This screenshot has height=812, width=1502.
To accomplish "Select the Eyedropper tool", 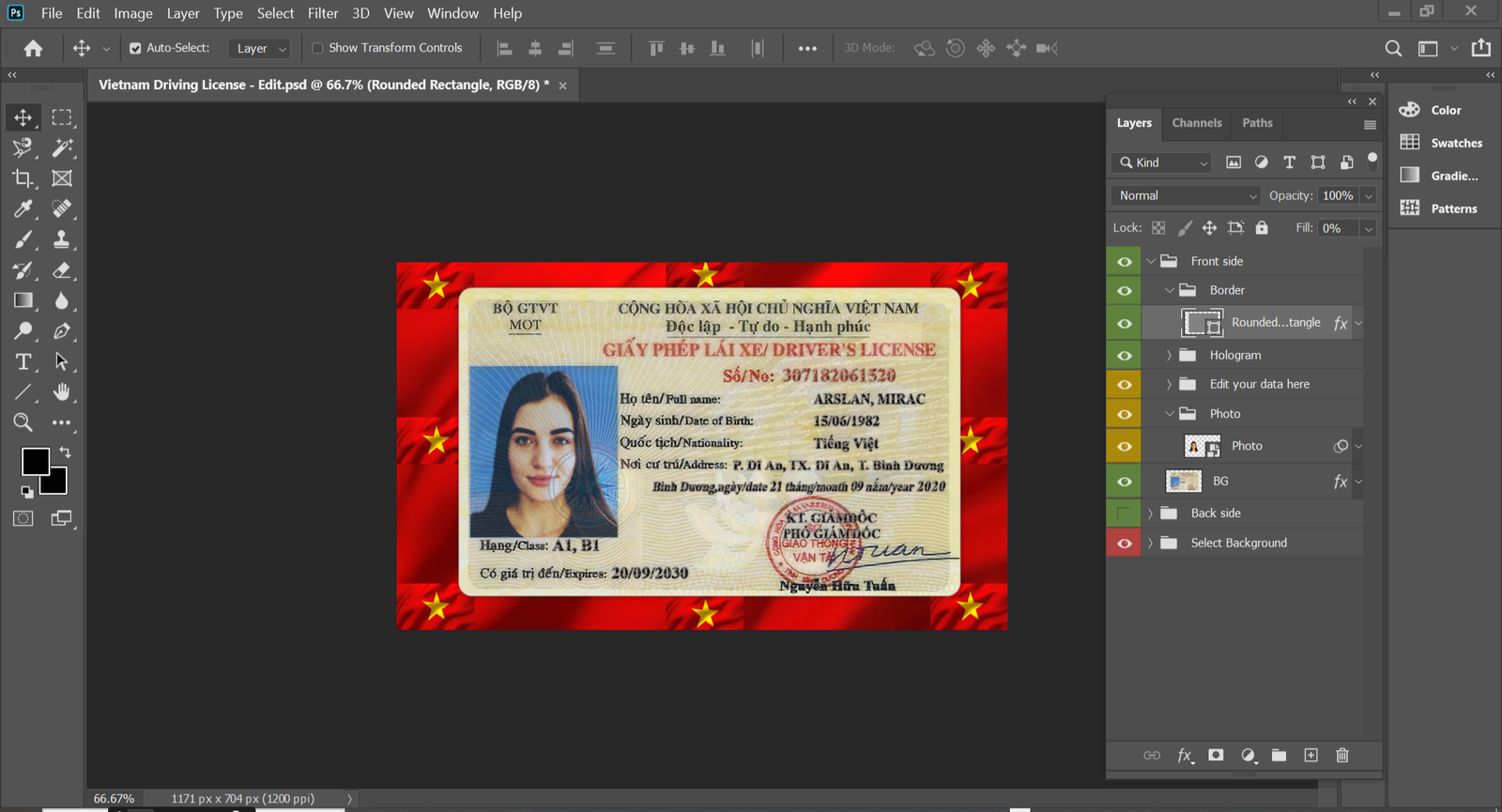I will (x=23, y=208).
